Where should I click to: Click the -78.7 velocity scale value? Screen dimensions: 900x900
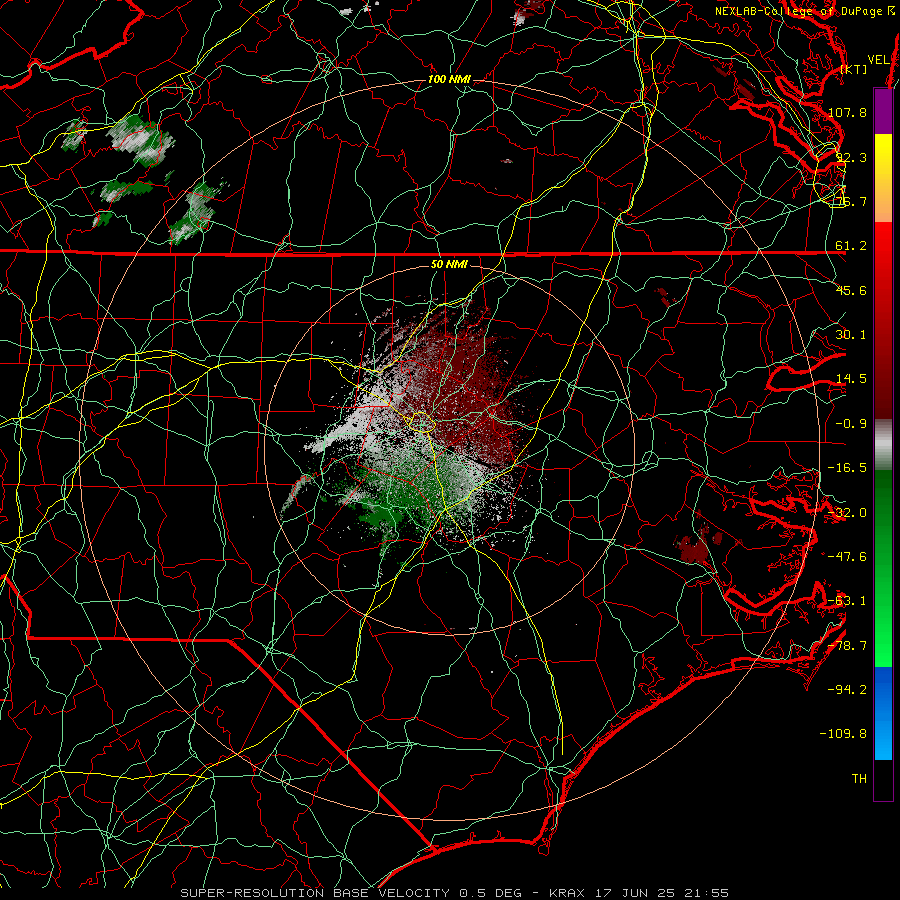pyautogui.click(x=847, y=646)
